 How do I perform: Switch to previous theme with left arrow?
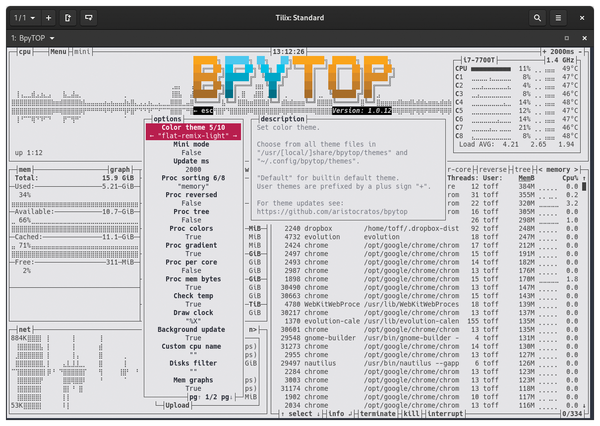(x=152, y=135)
